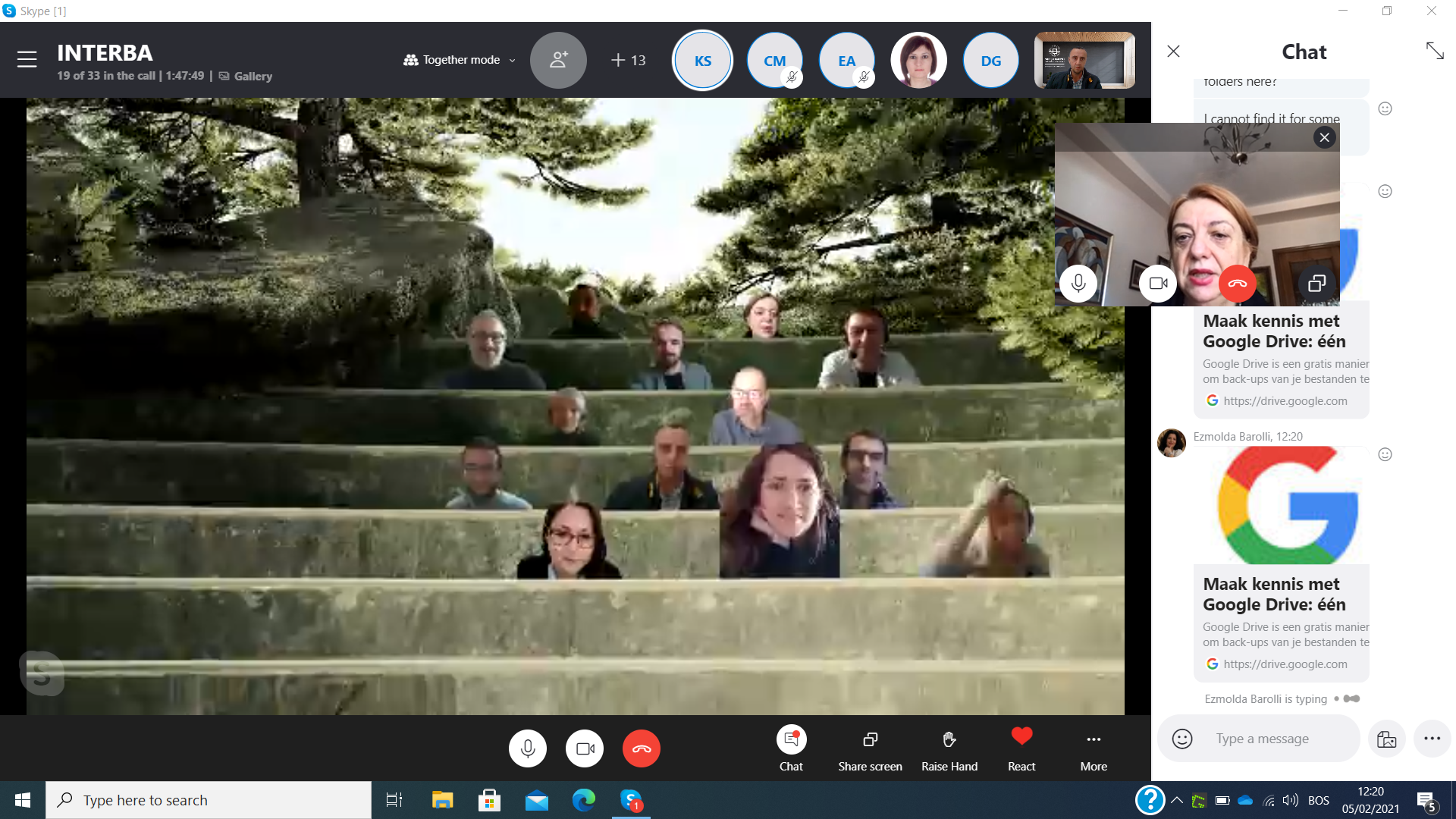Screen dimensions: 1456x819
Task: Open the More options menu
Action: (1093, 739)
